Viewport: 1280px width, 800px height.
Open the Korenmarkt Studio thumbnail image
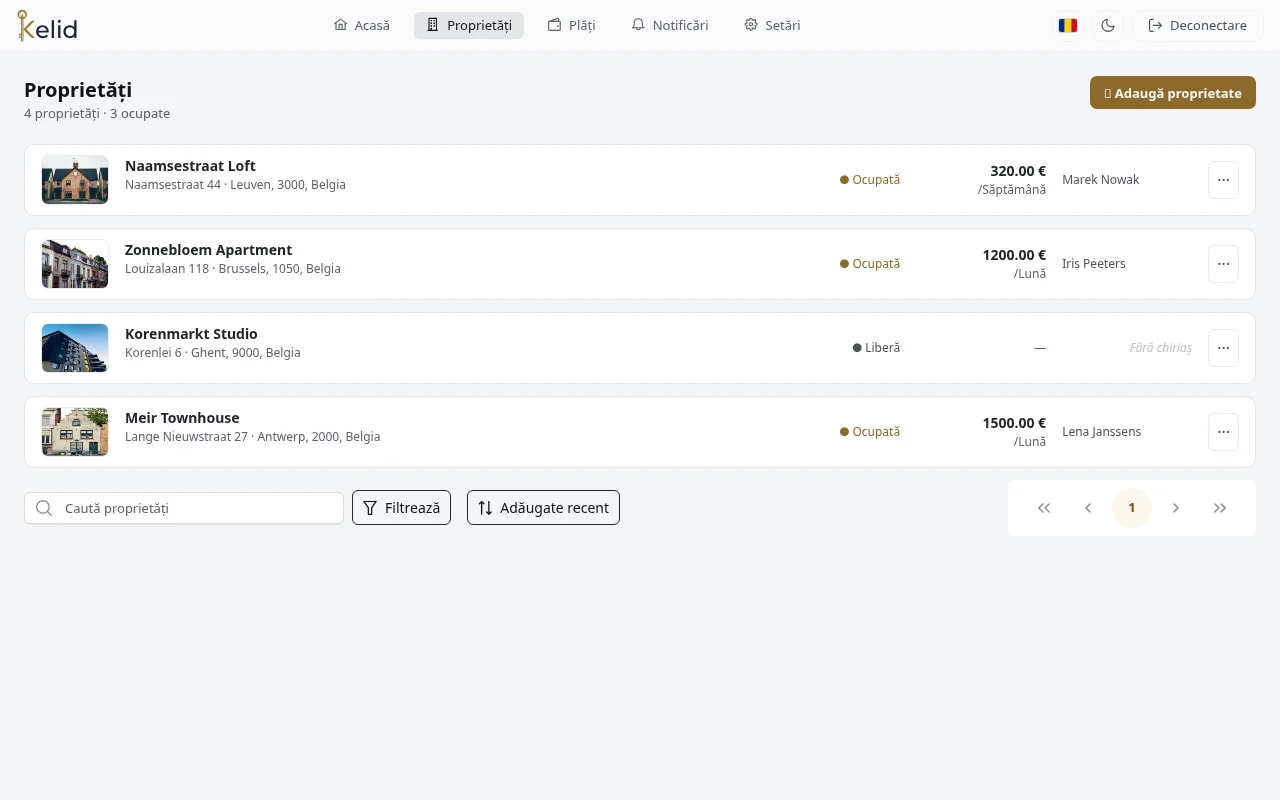[x=75, y=348]
